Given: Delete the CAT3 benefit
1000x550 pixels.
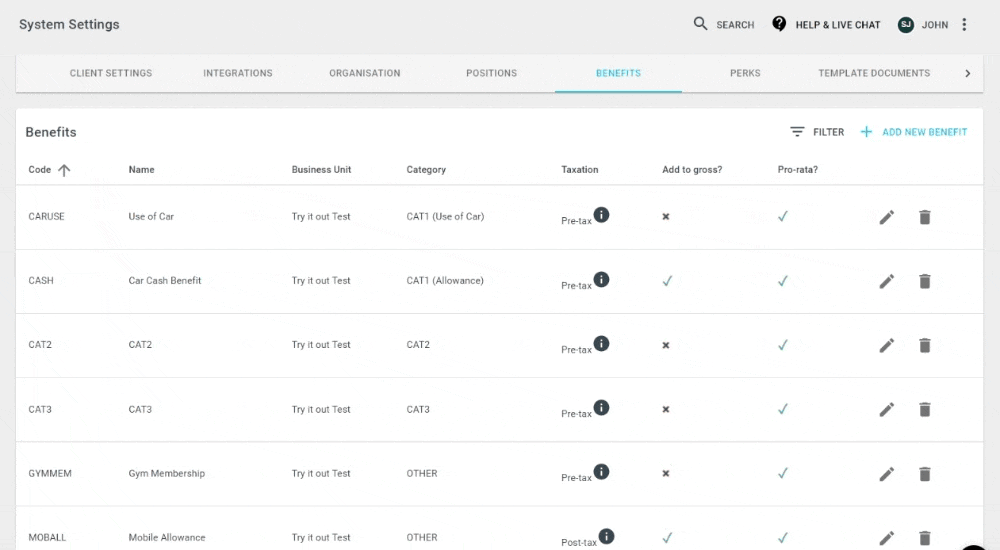Looking at the screenshot, I should [x=925, y=409].
